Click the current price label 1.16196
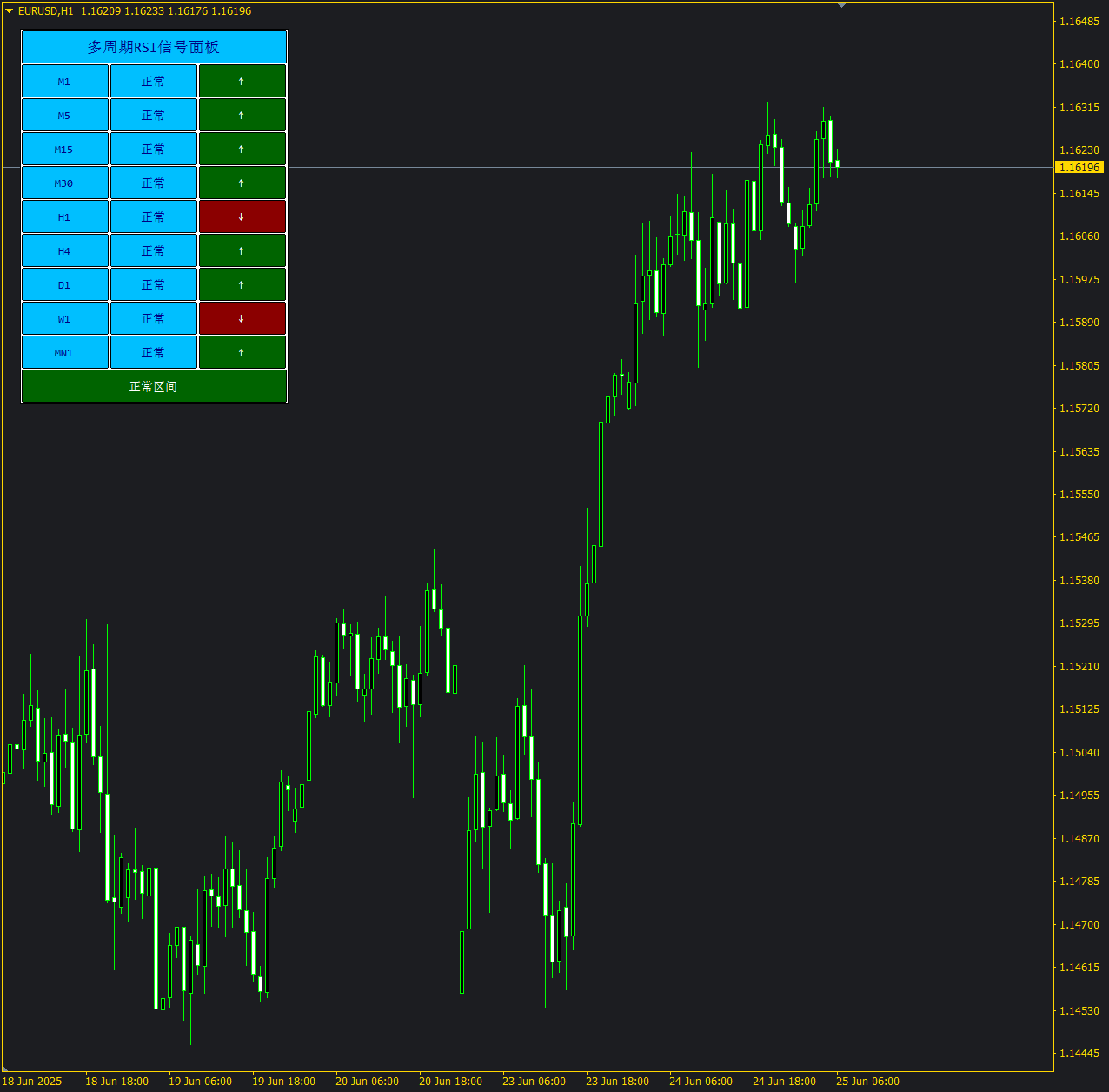 point(1079,167)
